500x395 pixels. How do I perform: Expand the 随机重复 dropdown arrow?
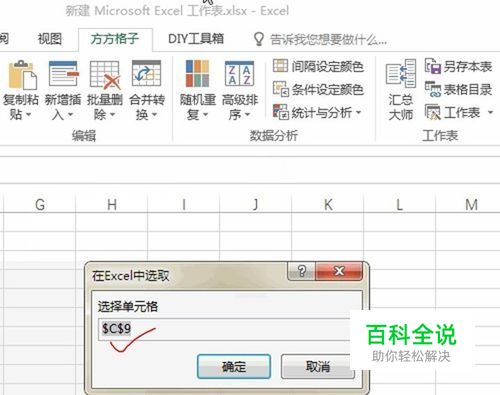(205, 115)
